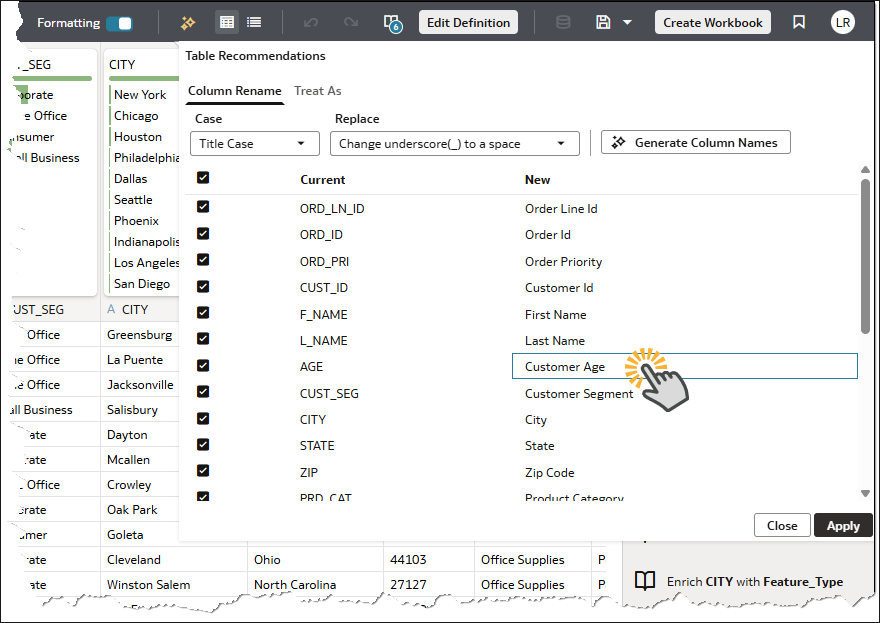Open the LR user avatar menu

tap(843, 21)
